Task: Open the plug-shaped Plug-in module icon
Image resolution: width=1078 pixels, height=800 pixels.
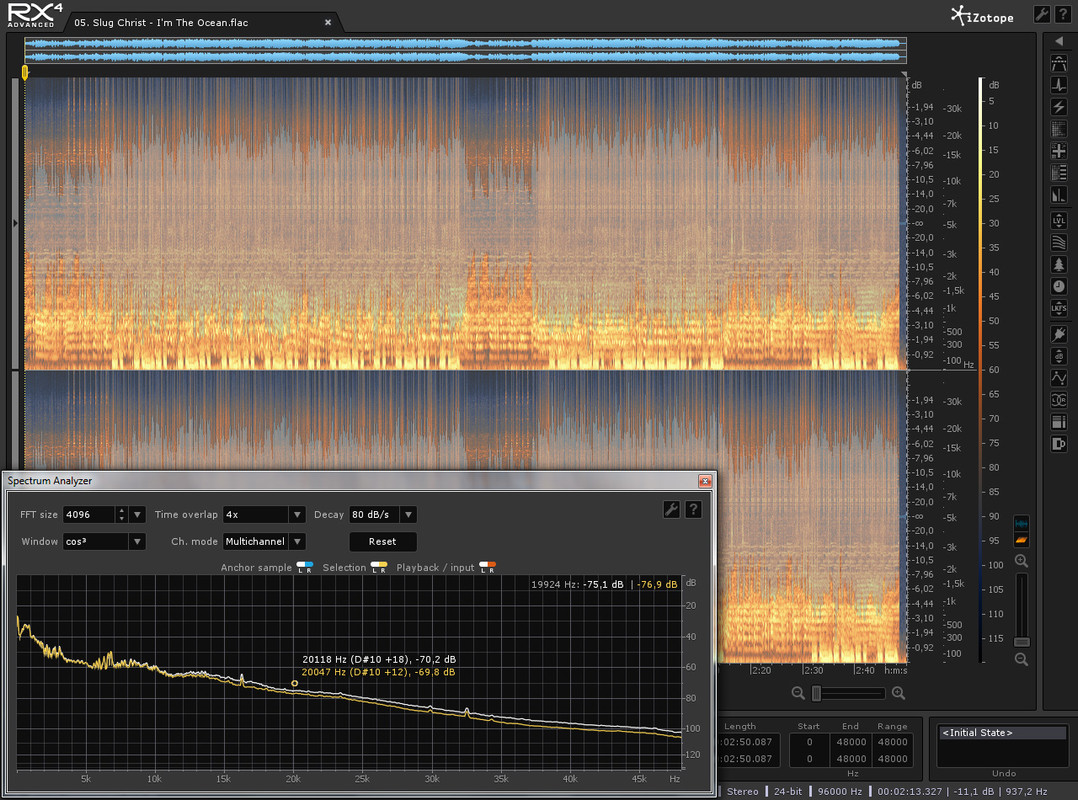Action: tap(1059, 334)
